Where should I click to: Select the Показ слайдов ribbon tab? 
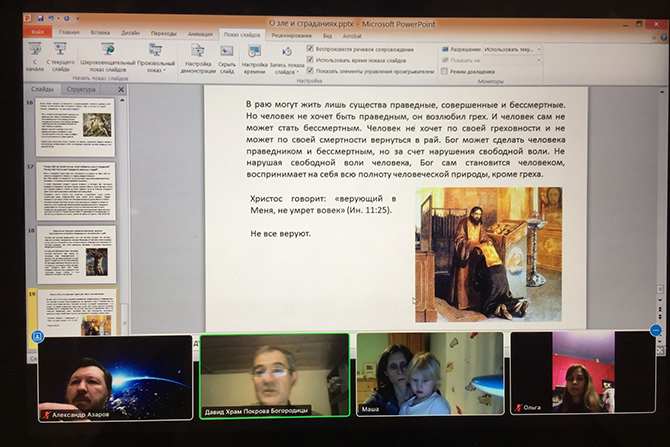242,35
